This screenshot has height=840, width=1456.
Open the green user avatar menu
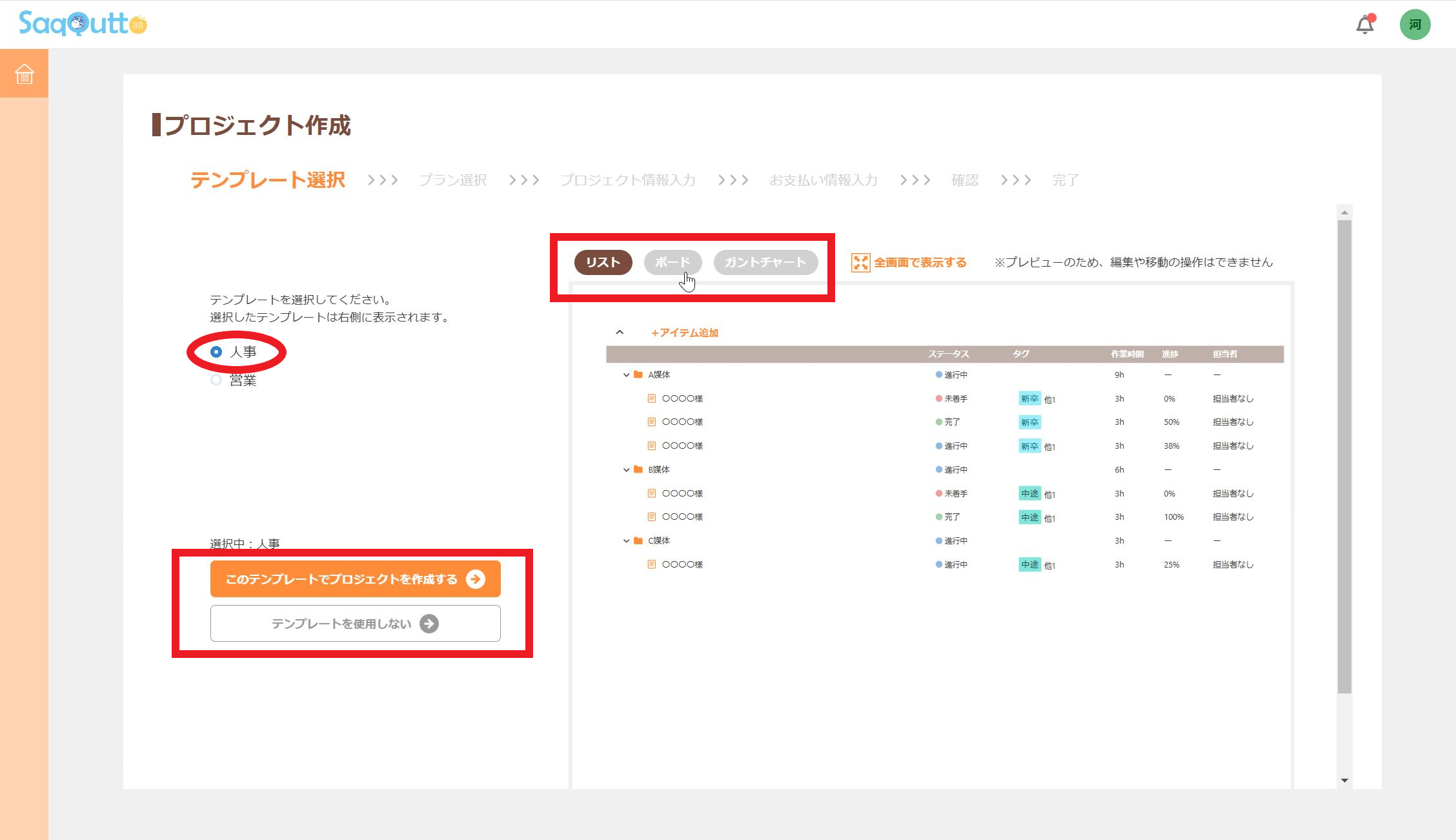point(1415,25)
